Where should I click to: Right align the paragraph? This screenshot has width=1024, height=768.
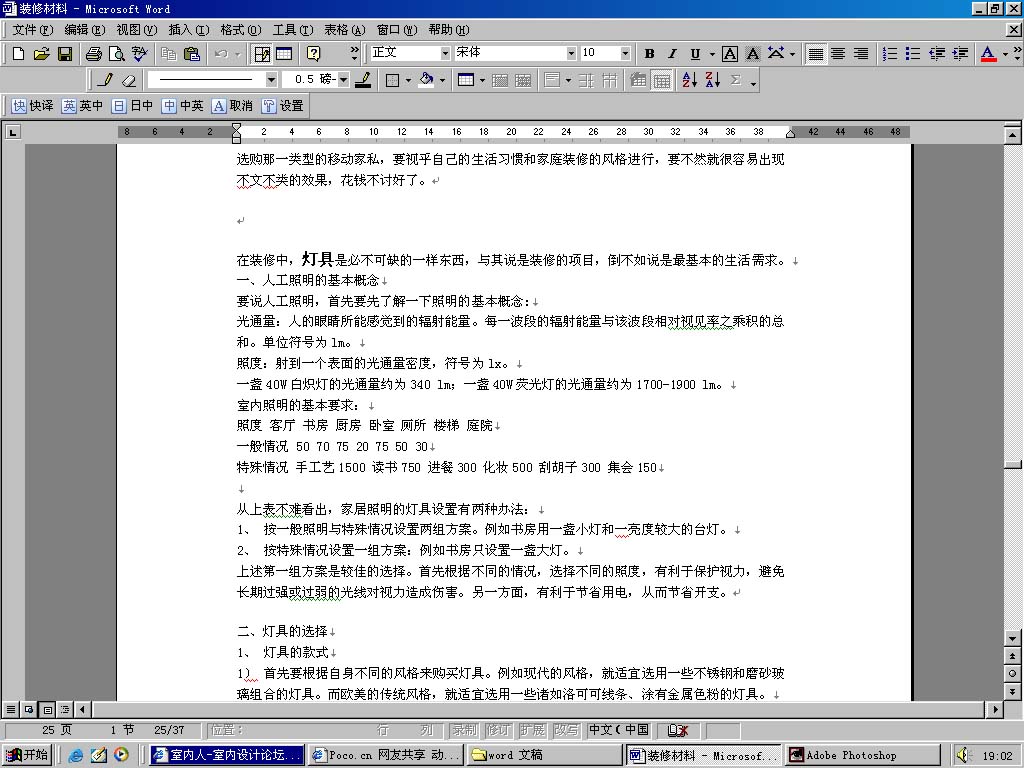click(x=861, y=54)
